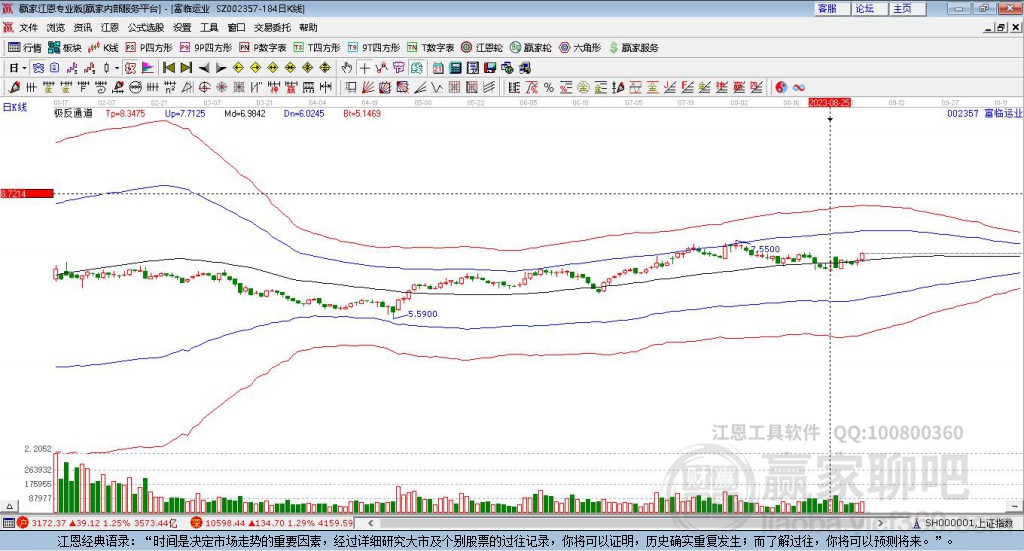Click the save floppy disk icon

(x=490, y=68)
